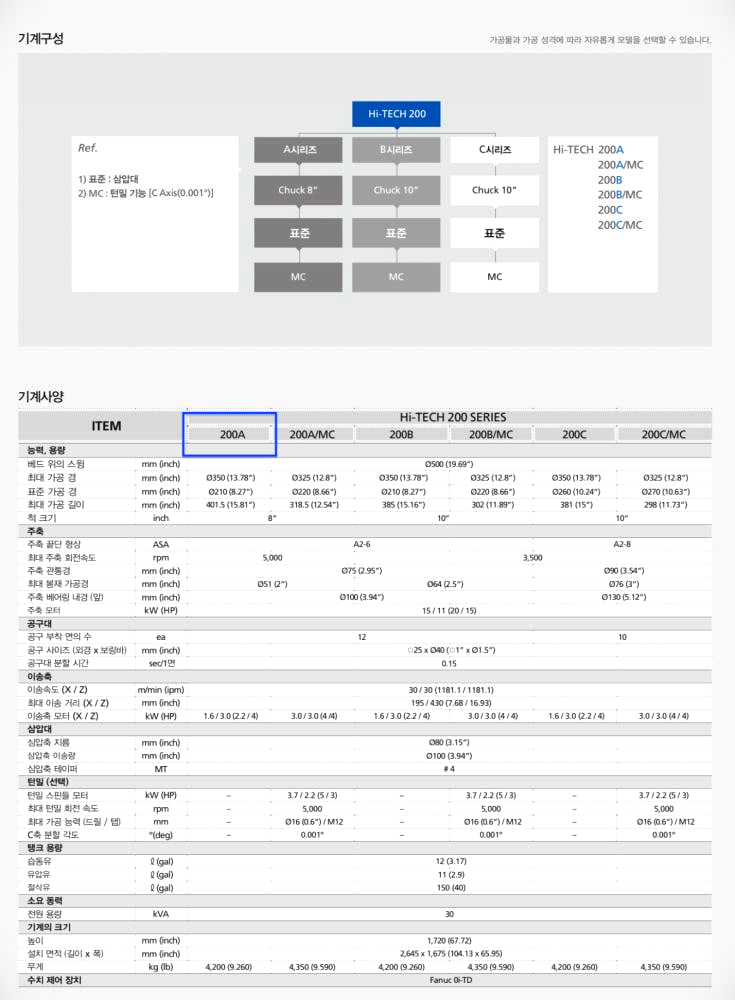Select the 200C column header in the table

pyautogui.click(x=574, y=434)
